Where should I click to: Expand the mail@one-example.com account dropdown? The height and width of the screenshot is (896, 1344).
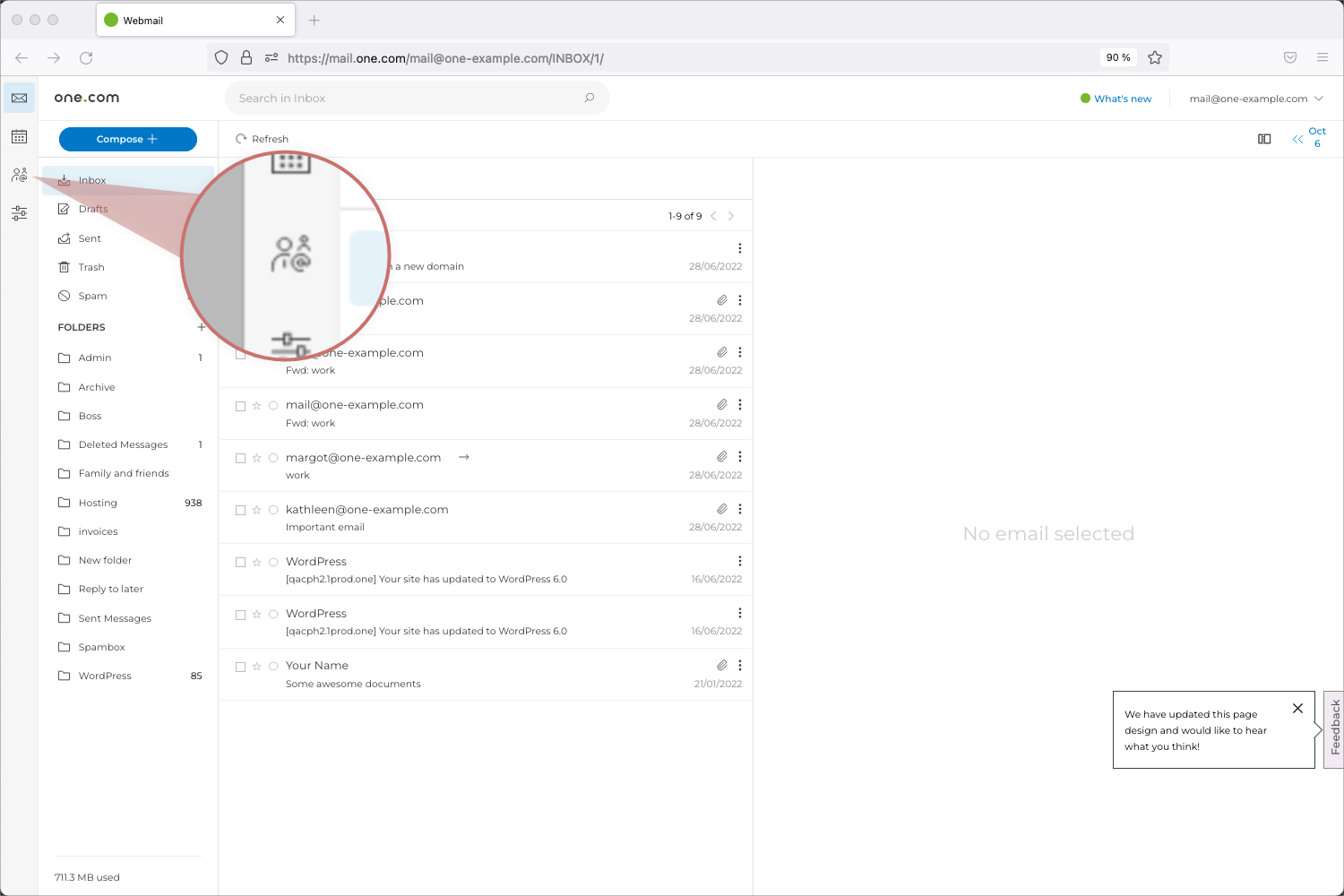pyautogui.click(x=1254, y=99)
